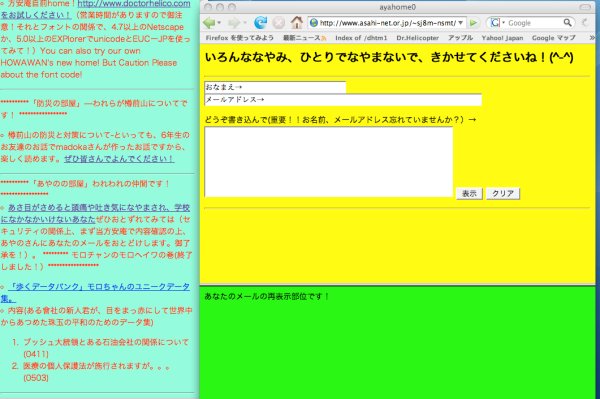The image size is (600, 399).
Task: Click the green Back arrow button
Action: pyautogui.click(x=209, y=23)
